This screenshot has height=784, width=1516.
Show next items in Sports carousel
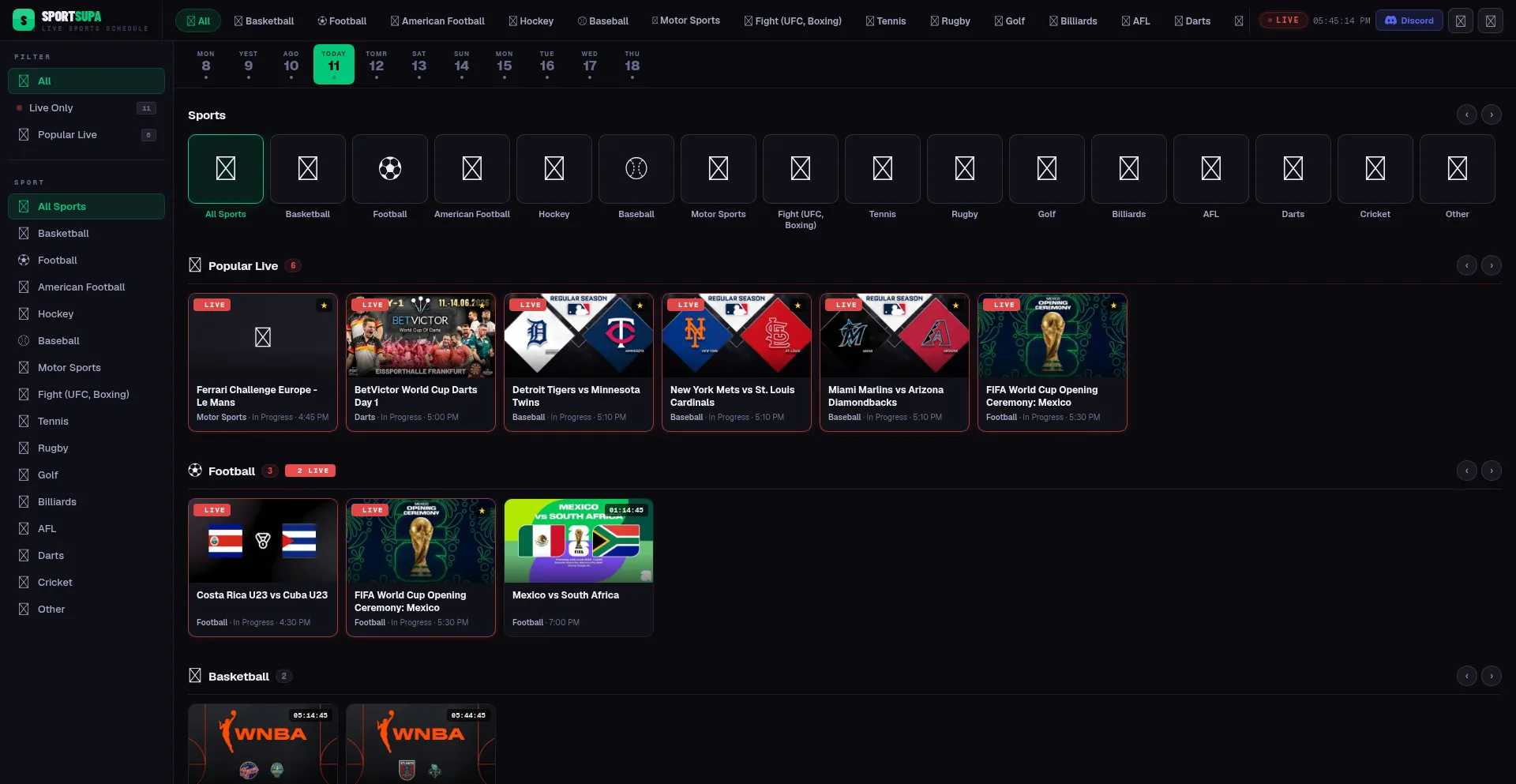click(x=1492, y=114)
